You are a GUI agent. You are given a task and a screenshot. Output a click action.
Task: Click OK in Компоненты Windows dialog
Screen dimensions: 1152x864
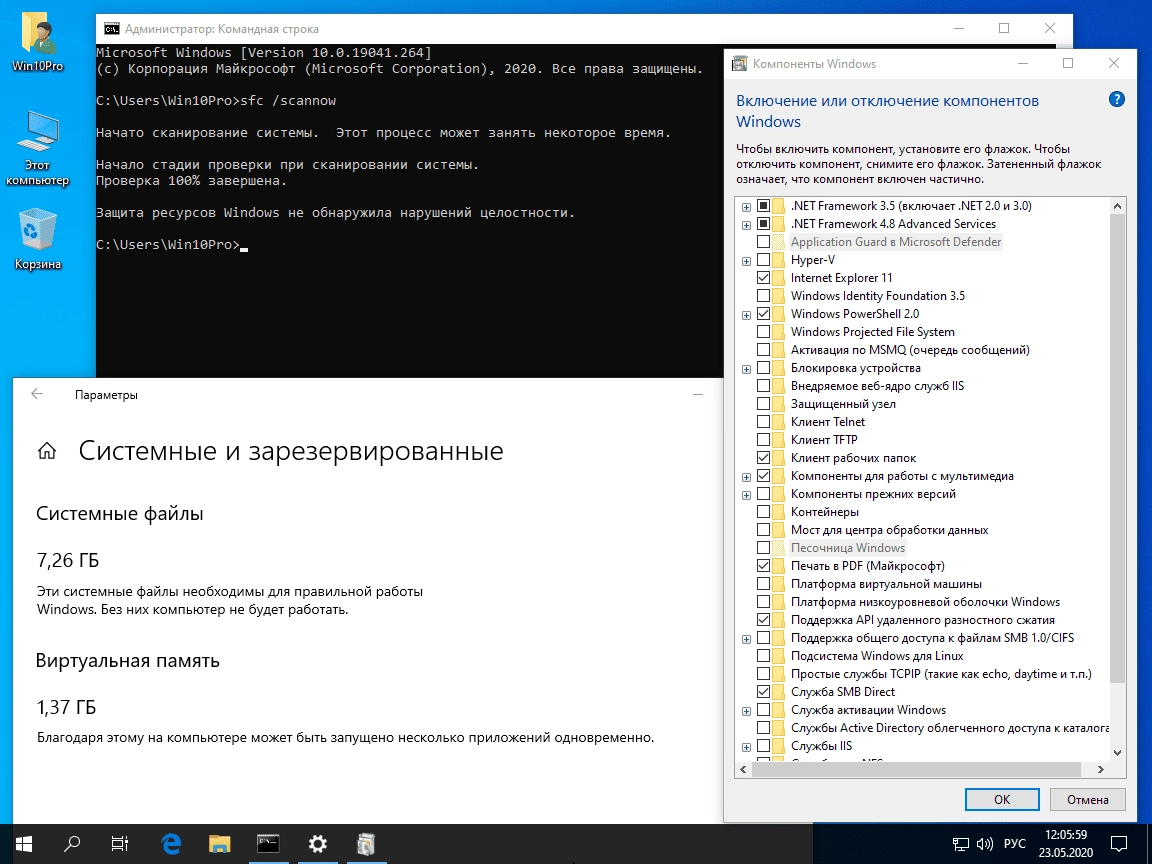coord(1001,799)
